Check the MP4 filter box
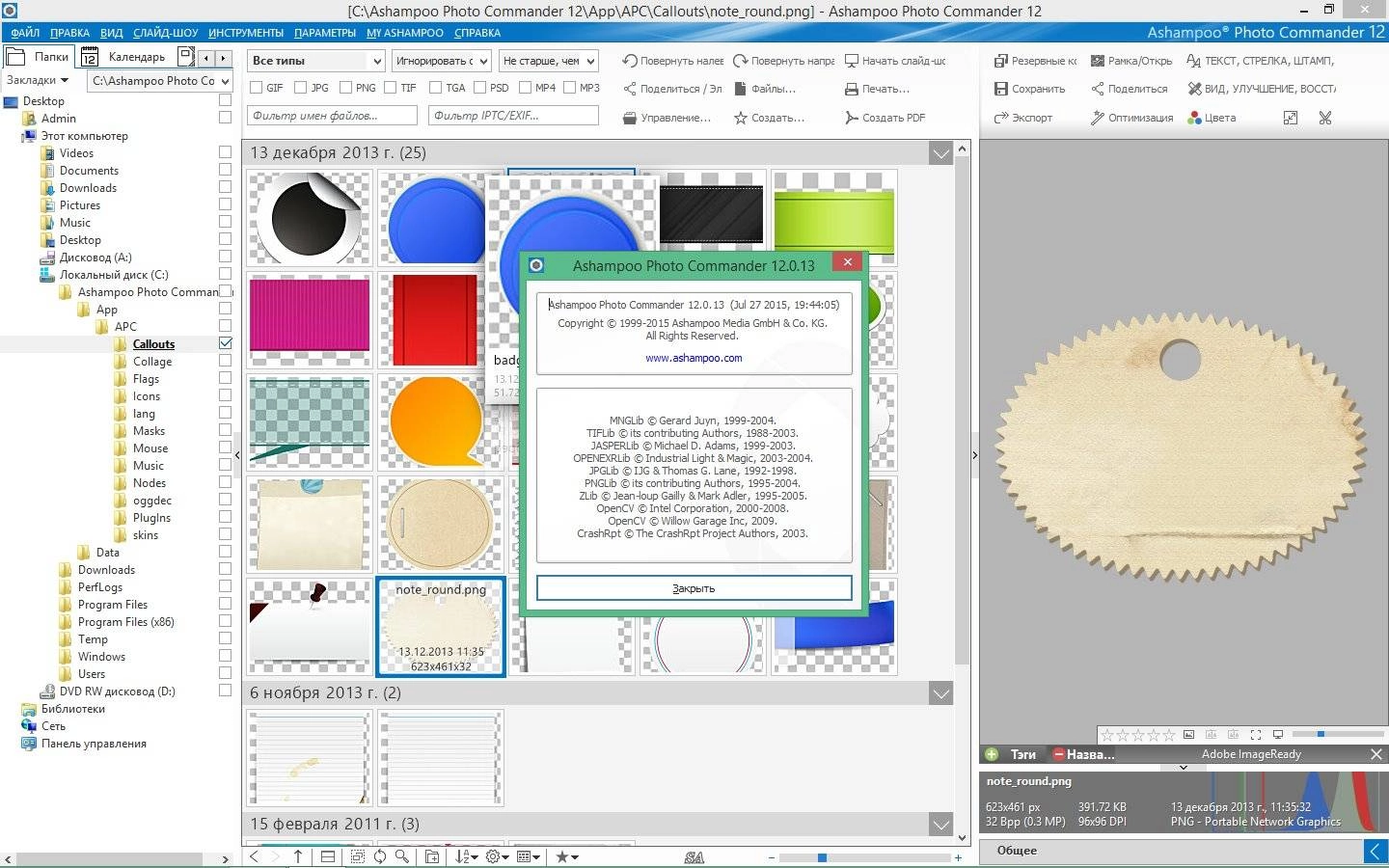Image resolution: width=1389 pixels, height=868 pixels. point(525,88)
